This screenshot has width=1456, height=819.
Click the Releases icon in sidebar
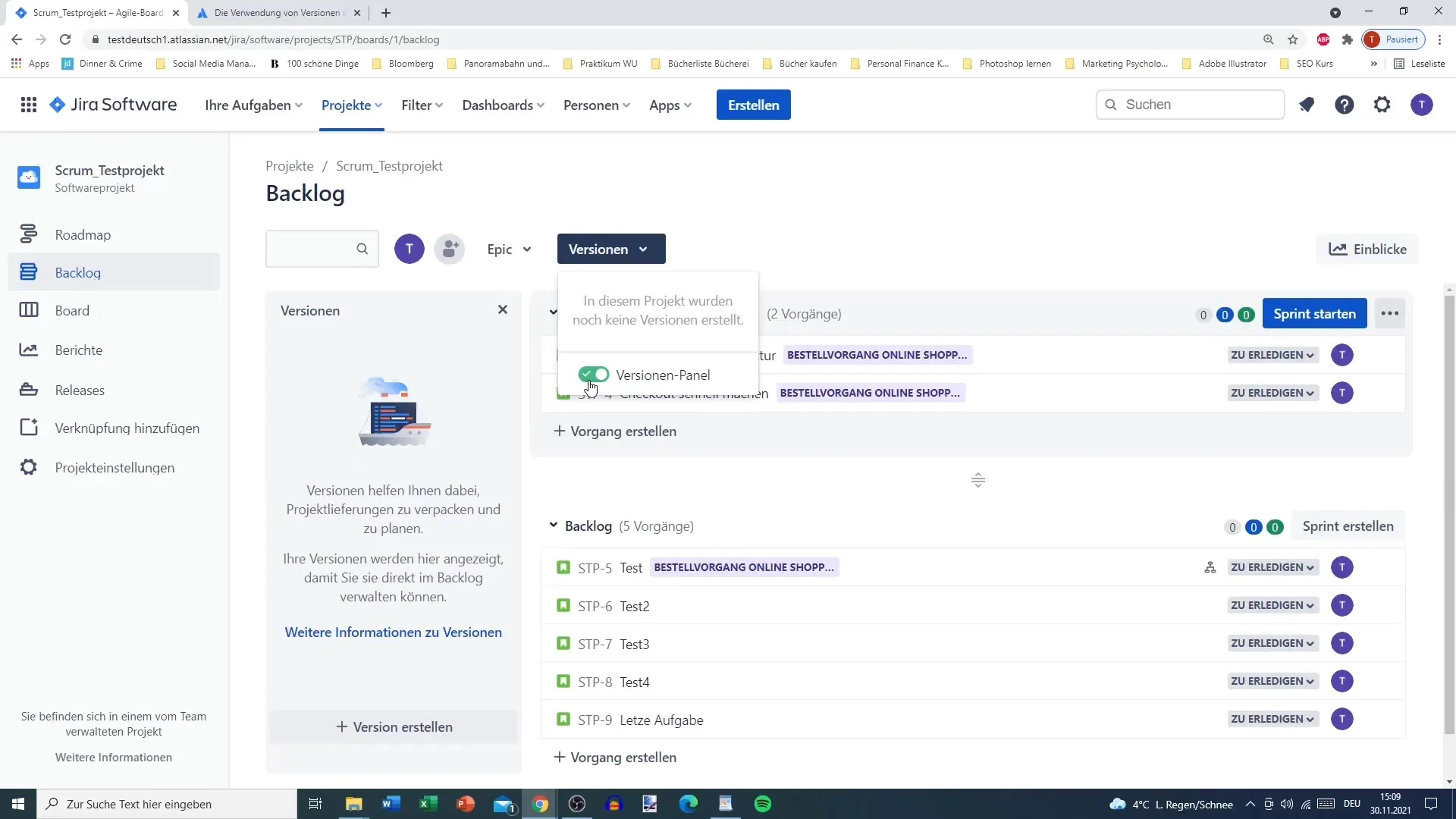[28, 390]
